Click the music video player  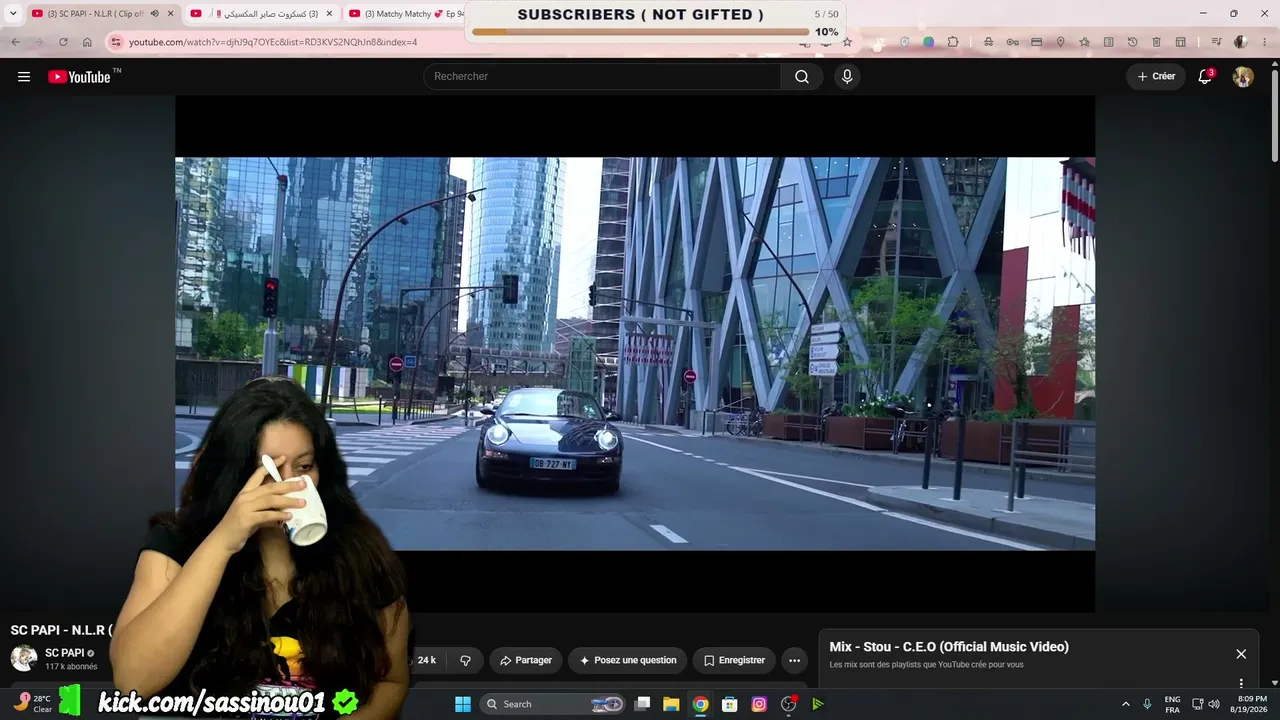pos(635,353)
